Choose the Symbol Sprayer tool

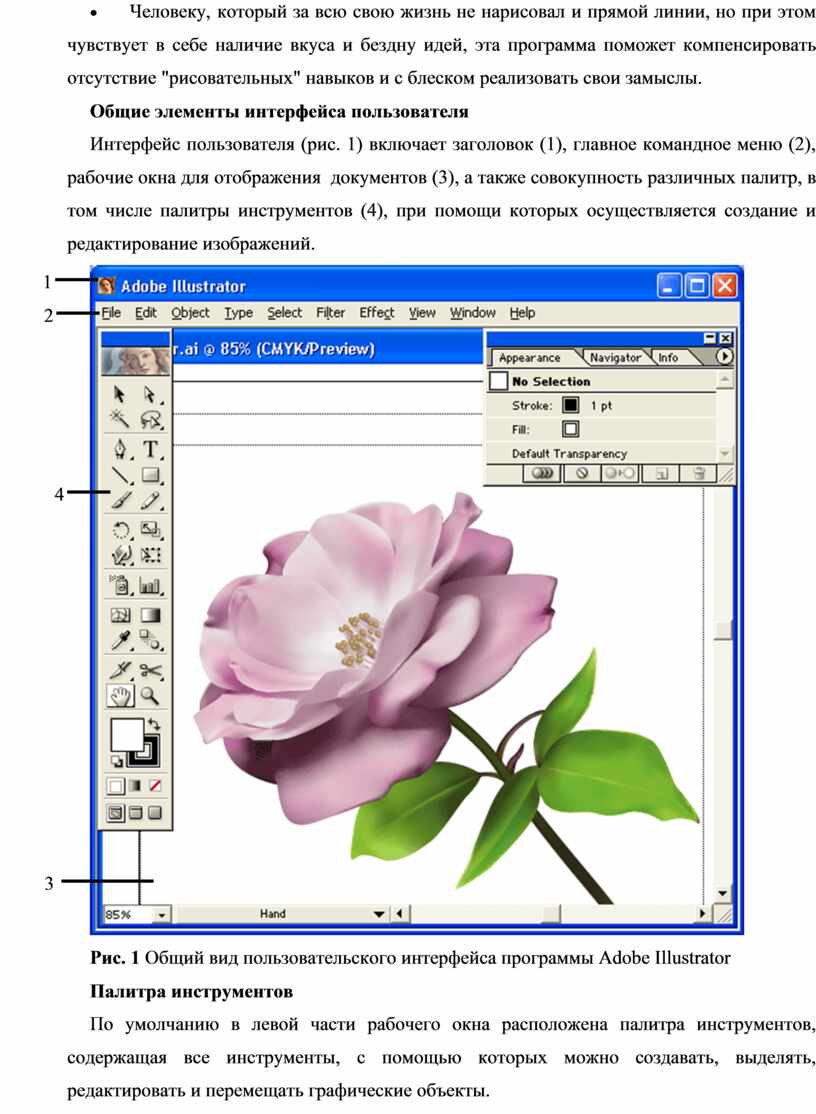click(x=121, y=585)
